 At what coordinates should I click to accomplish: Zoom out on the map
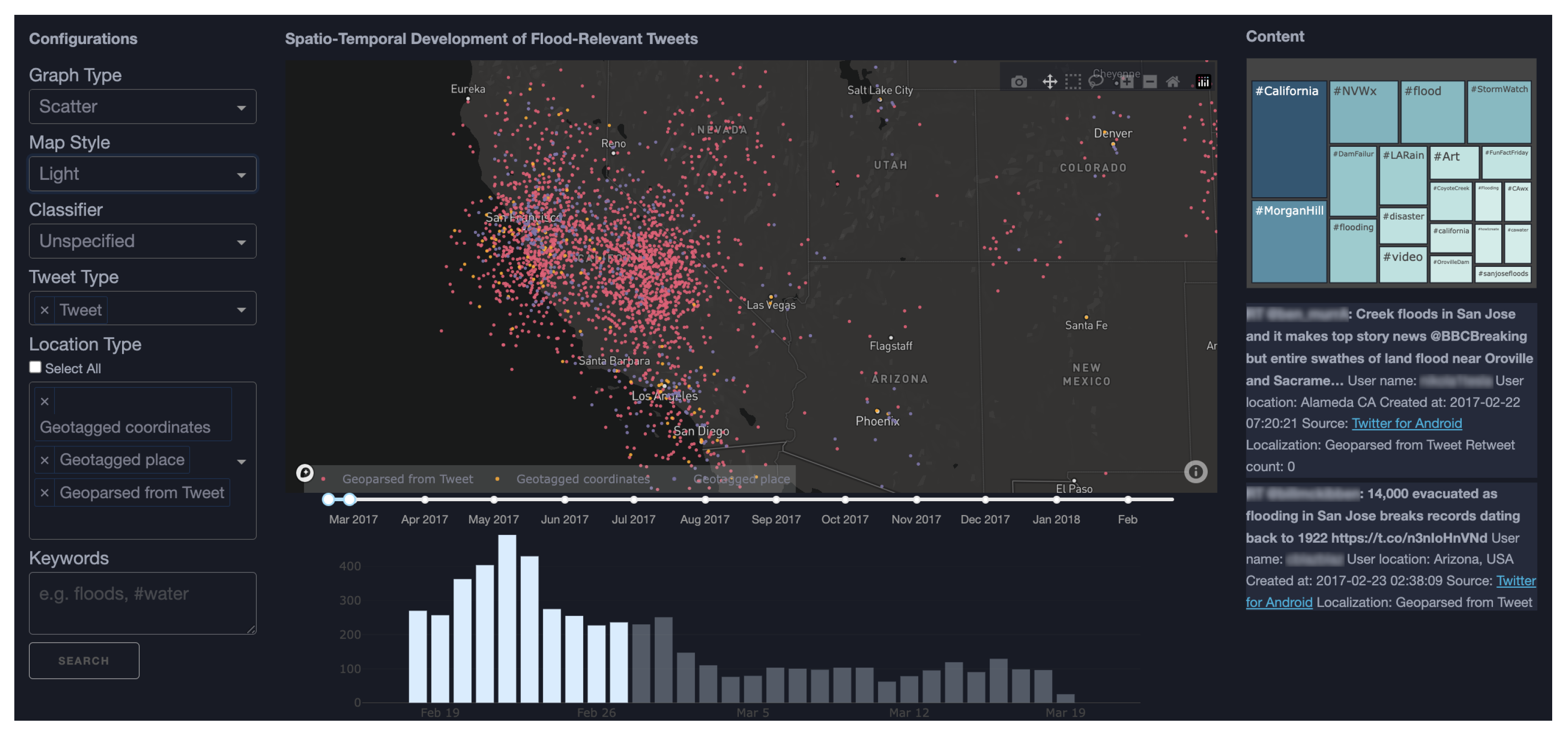point(1149,82)
